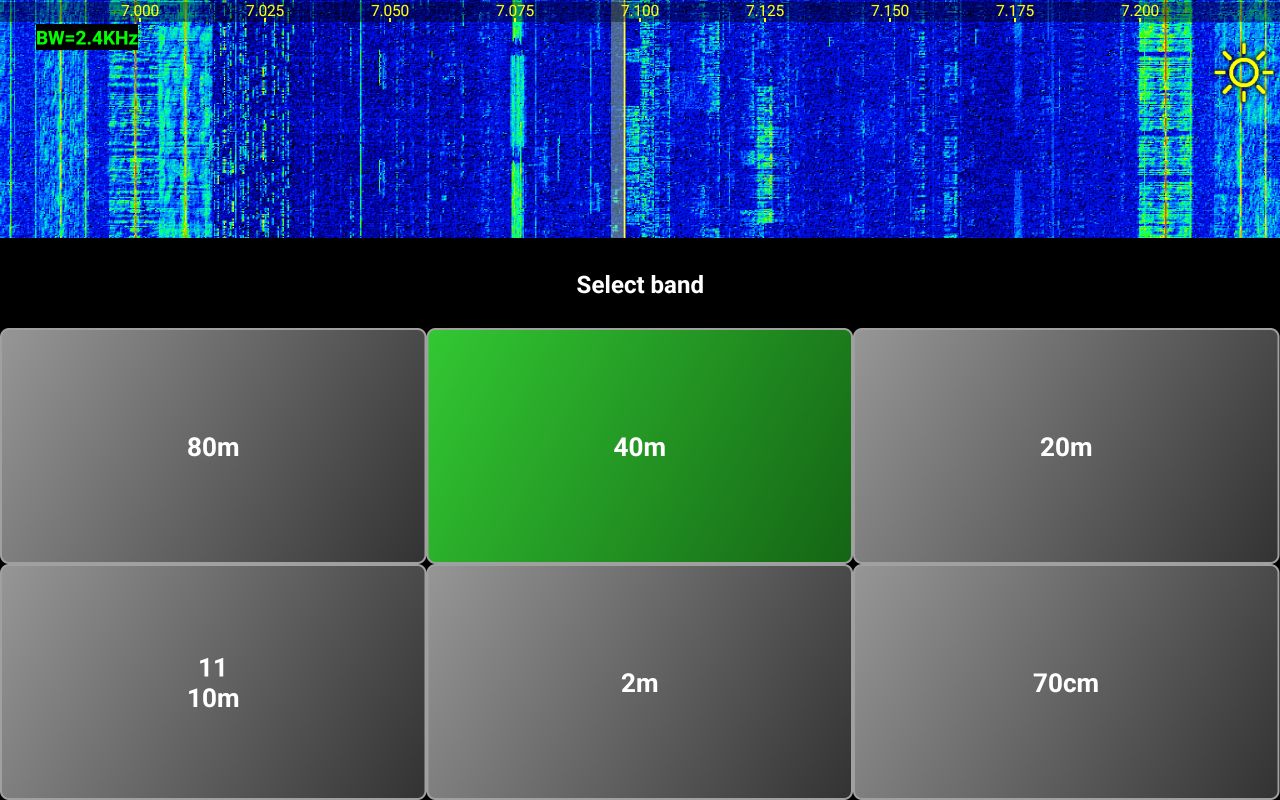Click the 7.000 frequency scale label
The image size is (1280, 800).
140,11
